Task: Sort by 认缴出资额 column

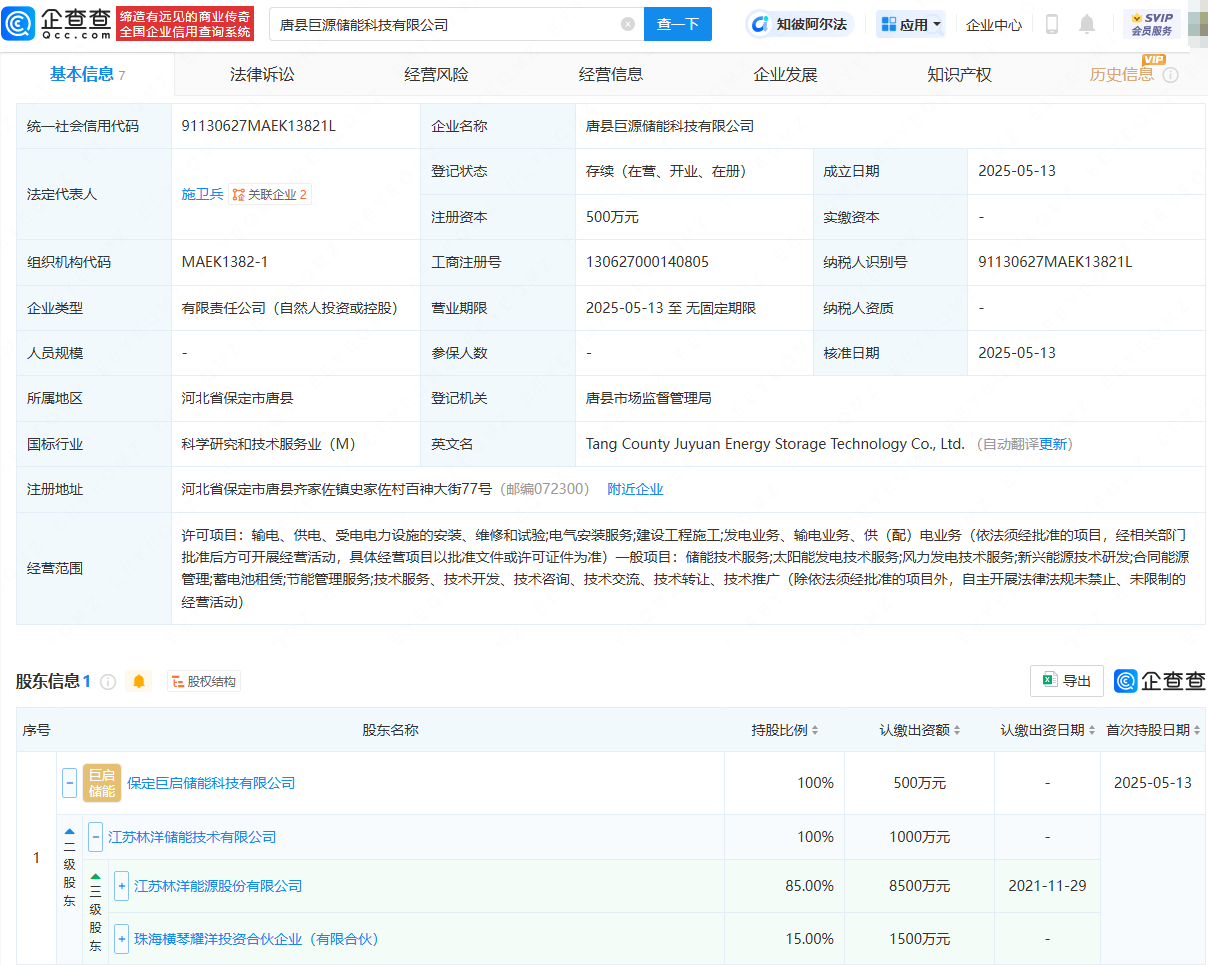Action: tap(918, 730)
